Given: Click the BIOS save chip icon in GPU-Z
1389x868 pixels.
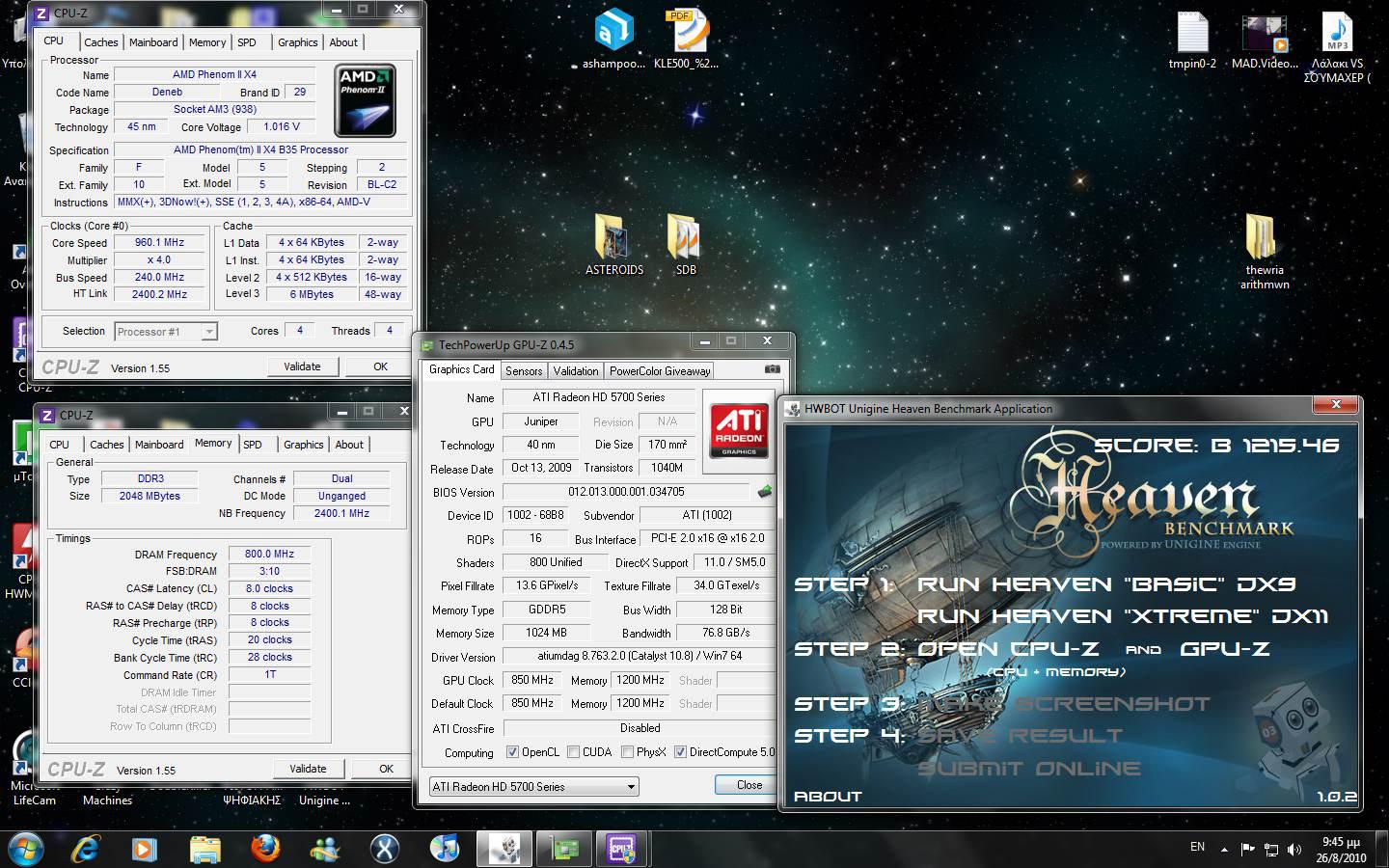Looking at the screenshot, I should pos(765,492).
